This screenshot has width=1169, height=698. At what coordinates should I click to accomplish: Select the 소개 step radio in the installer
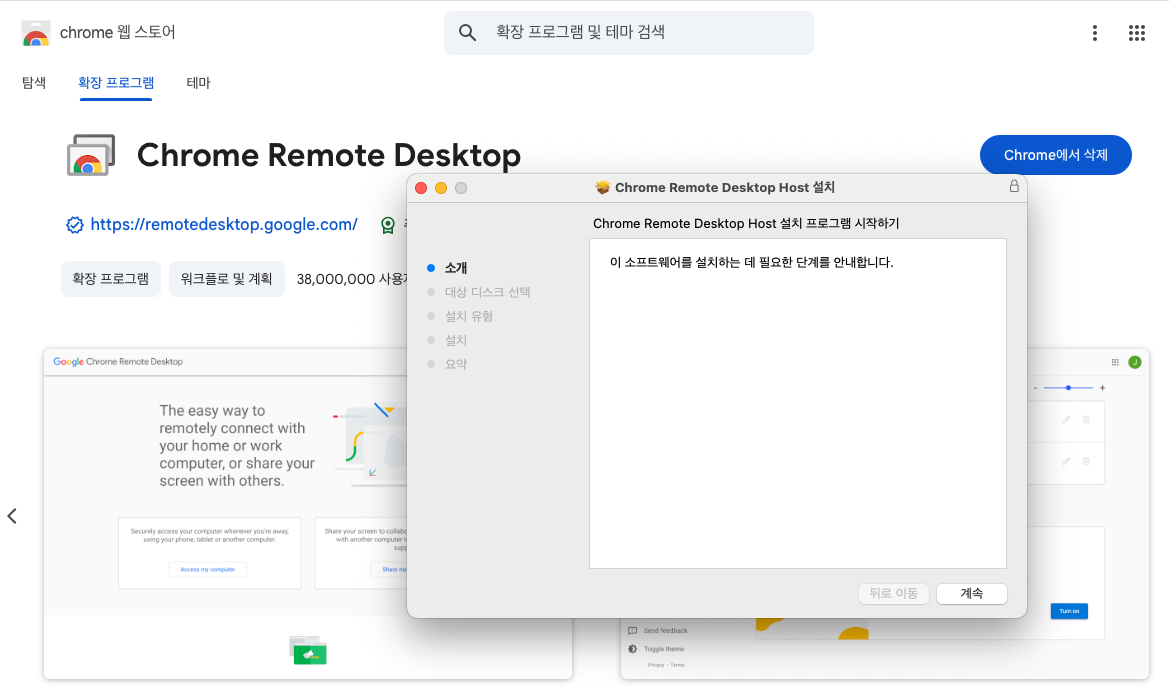coord(429,267)
